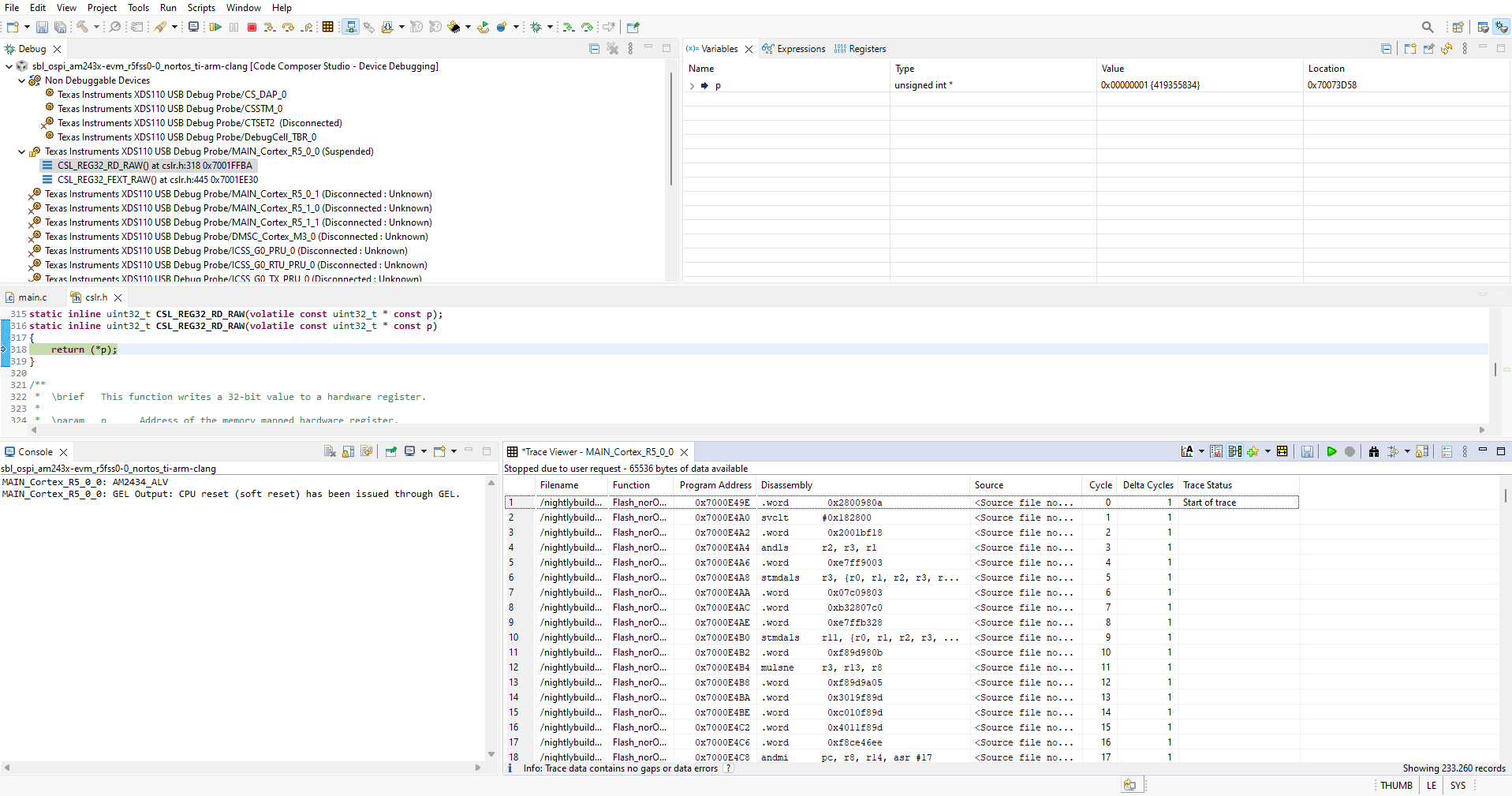Click the Debug bug icon in toolbar

click(536, 27)
